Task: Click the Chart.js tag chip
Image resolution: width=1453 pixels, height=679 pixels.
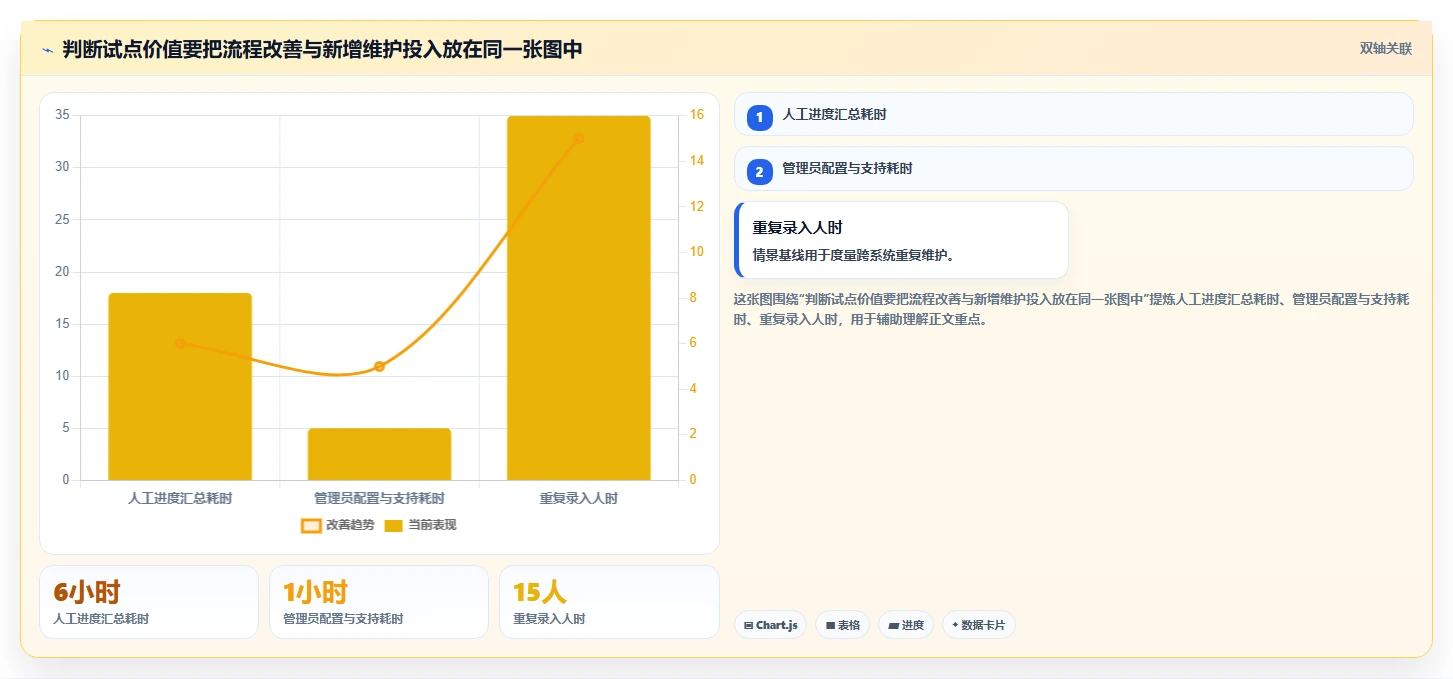Action: (x=770, y=625)
